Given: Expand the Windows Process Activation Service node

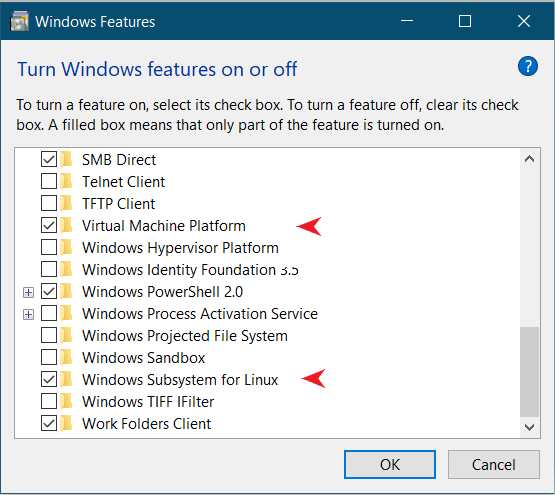Looking at the screenshot, I should pyautogui.click(x=28, y=314).
